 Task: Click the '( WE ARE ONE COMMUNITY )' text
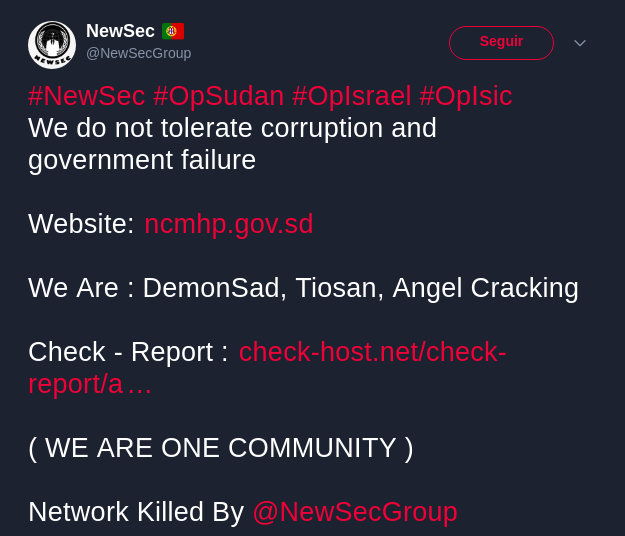tap(221, 448)
